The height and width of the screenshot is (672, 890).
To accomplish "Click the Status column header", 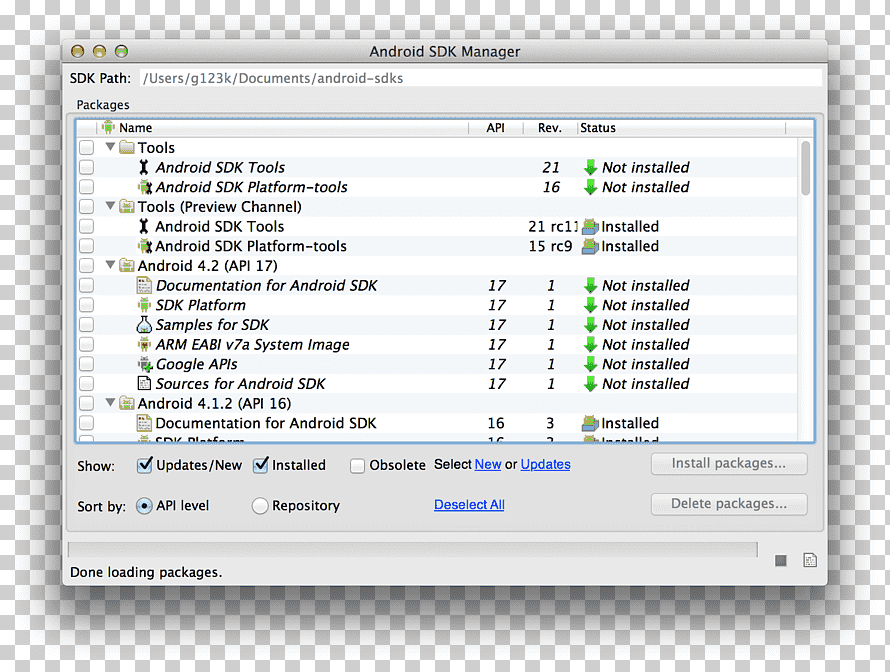I will [x=681, y=128].
